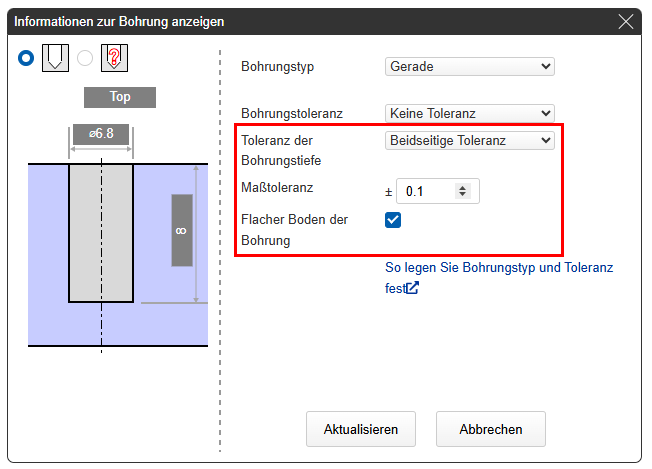Uncheck Flacher Boden der Bohrung checkbox
This screenshot has height=469, width=652.
pos(393,220)
